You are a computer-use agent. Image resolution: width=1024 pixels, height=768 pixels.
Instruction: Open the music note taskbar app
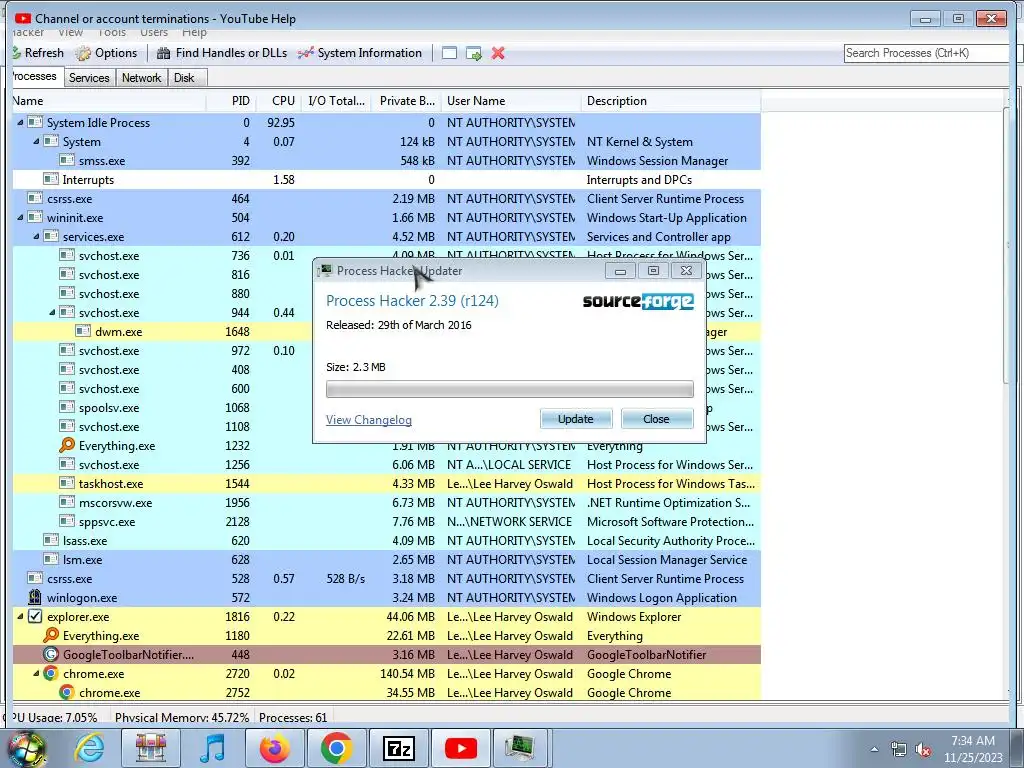[x=212, y=748]
